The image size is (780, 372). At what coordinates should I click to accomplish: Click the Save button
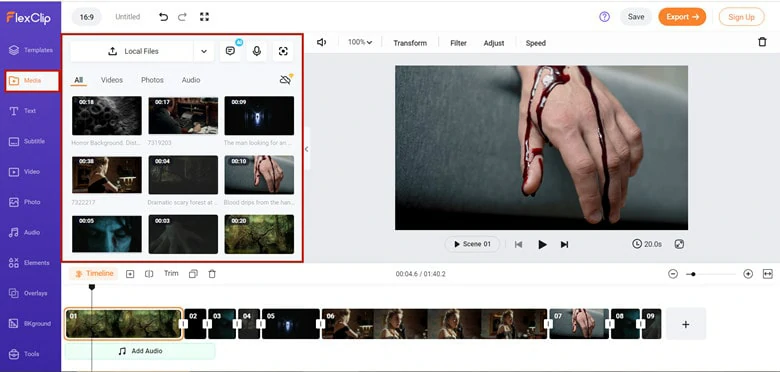coord(636,17)
